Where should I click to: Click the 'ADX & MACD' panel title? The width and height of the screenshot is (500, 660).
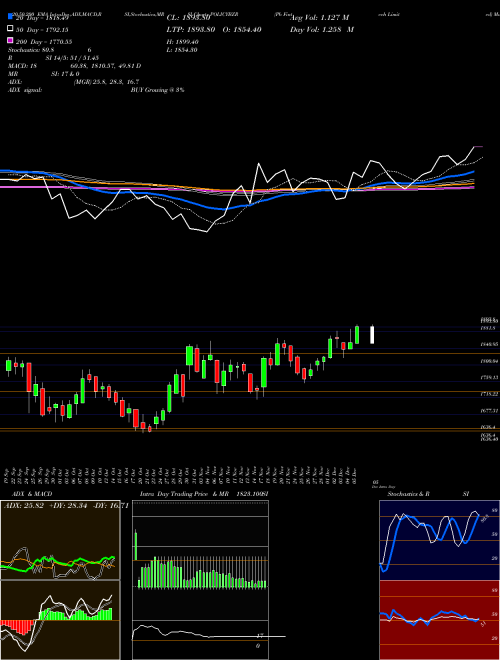tap(32, 494)
